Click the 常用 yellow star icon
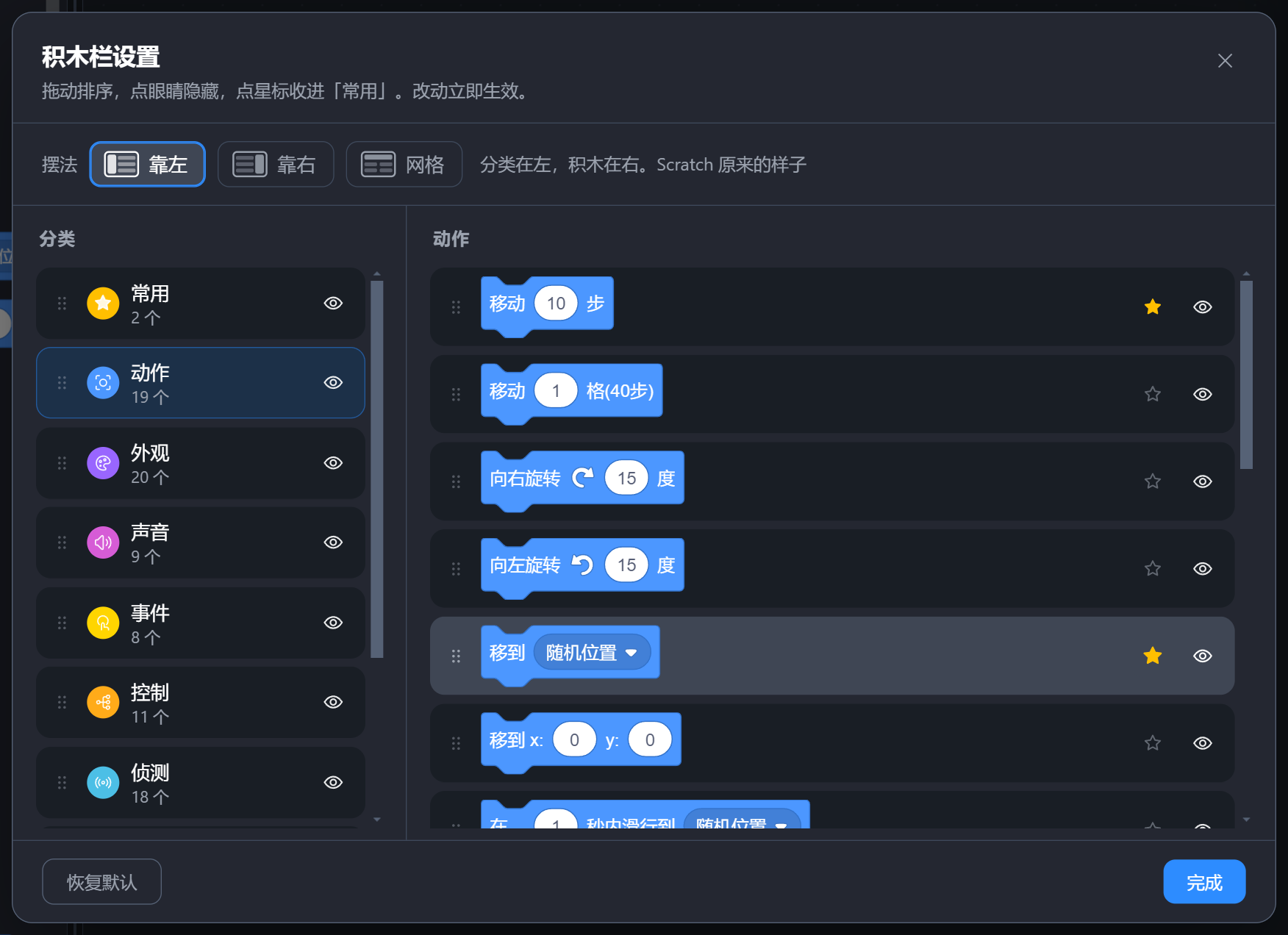The height and width of the screenshot is (935, 1288). (x=103, y=303)
